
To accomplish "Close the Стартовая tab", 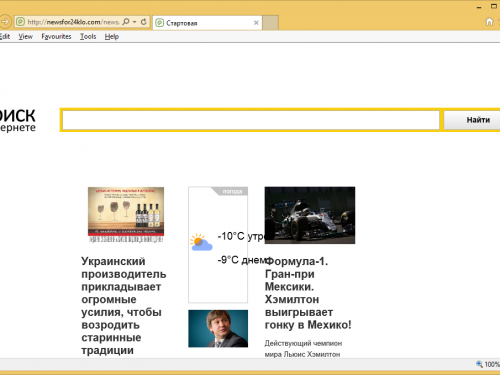I will pos(256,23).
